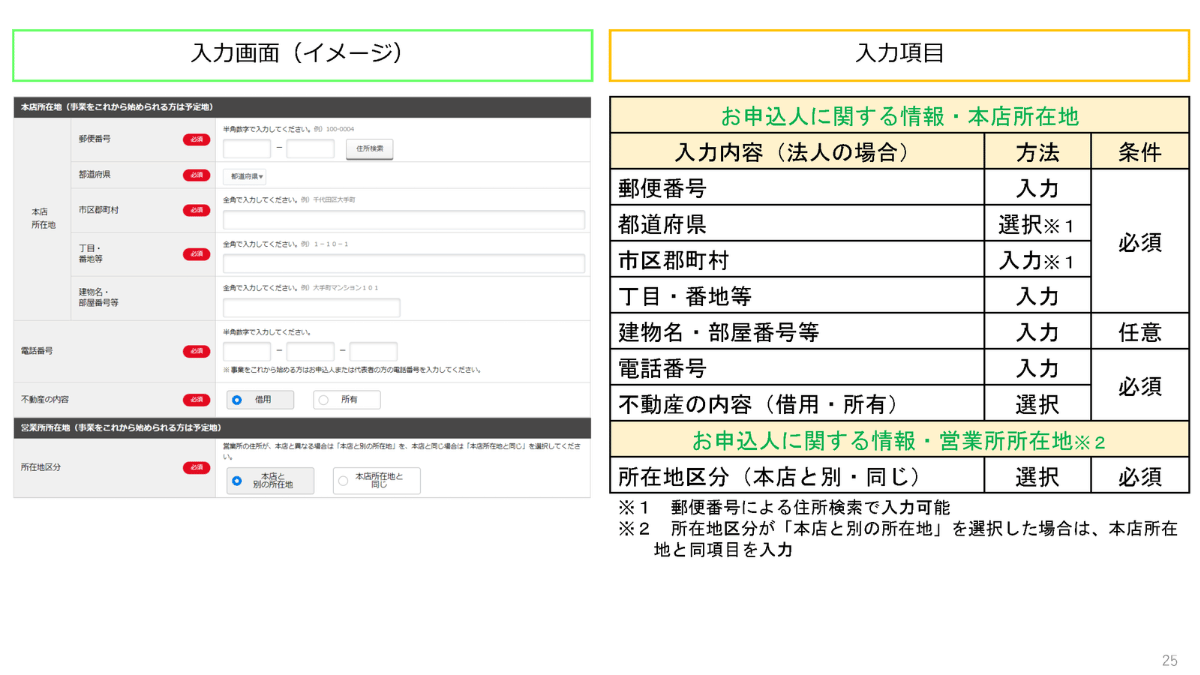The height and width of the screenshot is (675, 1200).
Task: Click the 電話番号 label in the form
Action: (37, 351)
